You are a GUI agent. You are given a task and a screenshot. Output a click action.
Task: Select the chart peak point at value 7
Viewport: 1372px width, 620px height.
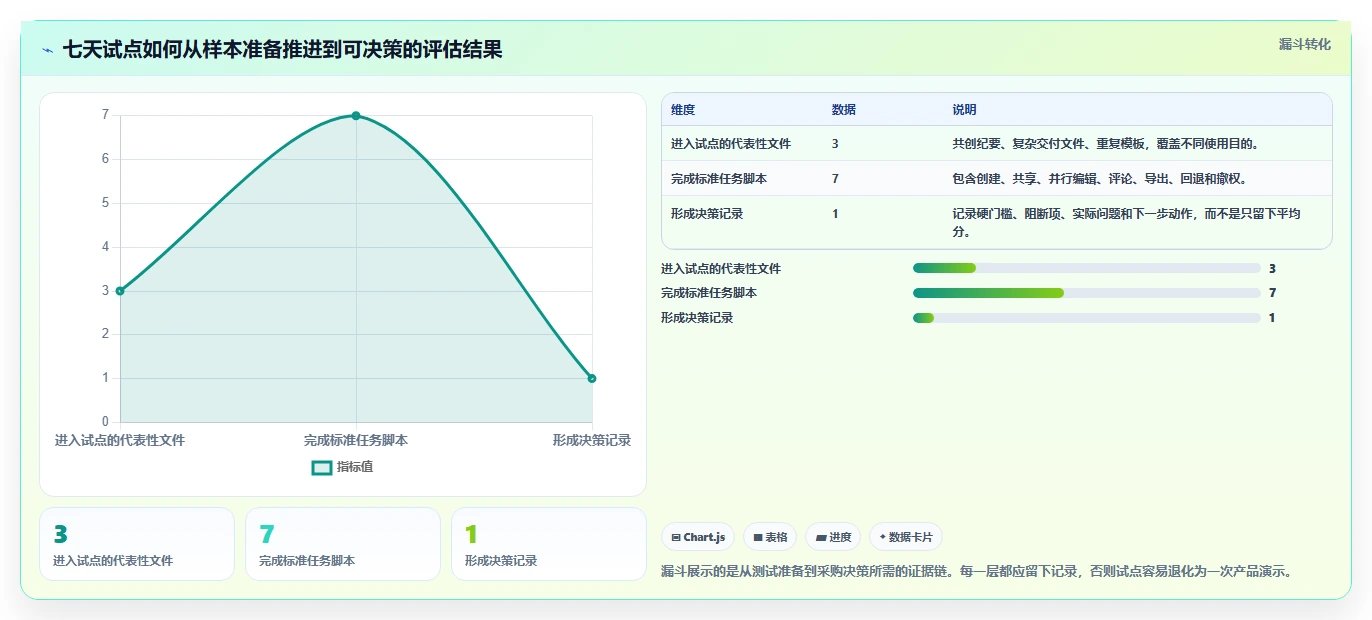click(356, 116)
